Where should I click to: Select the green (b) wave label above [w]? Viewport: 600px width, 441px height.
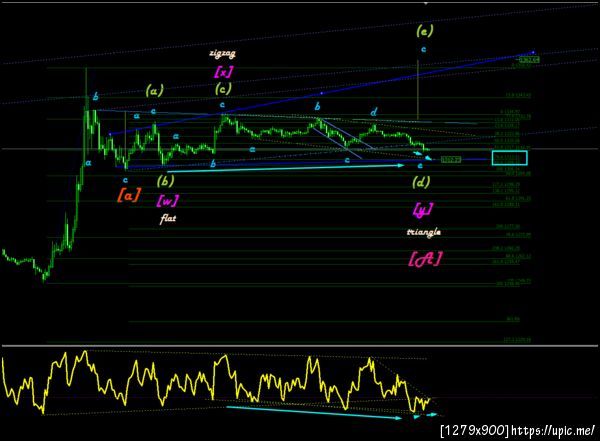click(x=165, y=180)
